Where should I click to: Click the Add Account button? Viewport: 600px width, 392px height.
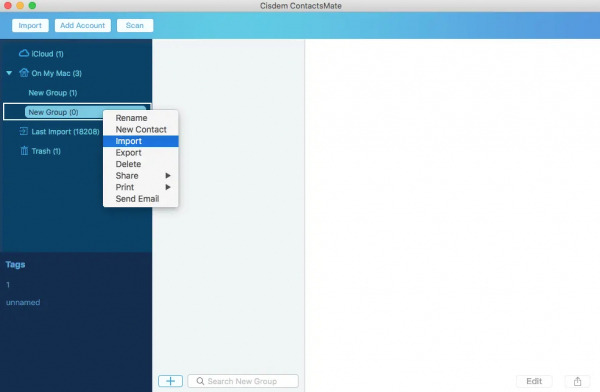coord(83,25)
